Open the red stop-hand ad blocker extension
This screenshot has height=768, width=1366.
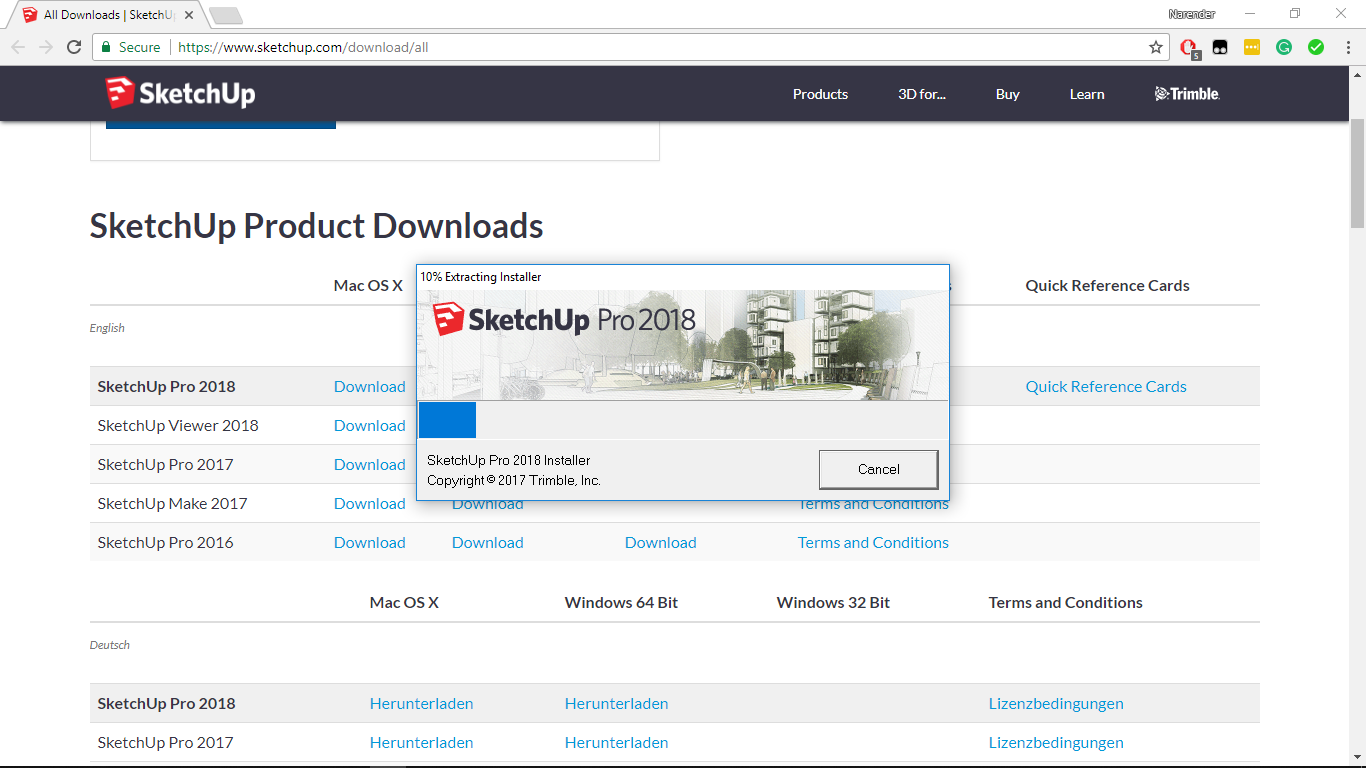[1189, 47]
